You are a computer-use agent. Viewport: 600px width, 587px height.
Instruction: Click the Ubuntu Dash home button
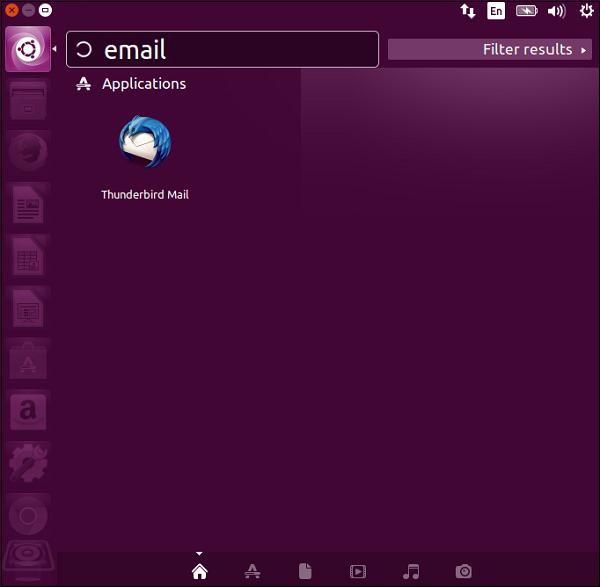pos(27,48)
